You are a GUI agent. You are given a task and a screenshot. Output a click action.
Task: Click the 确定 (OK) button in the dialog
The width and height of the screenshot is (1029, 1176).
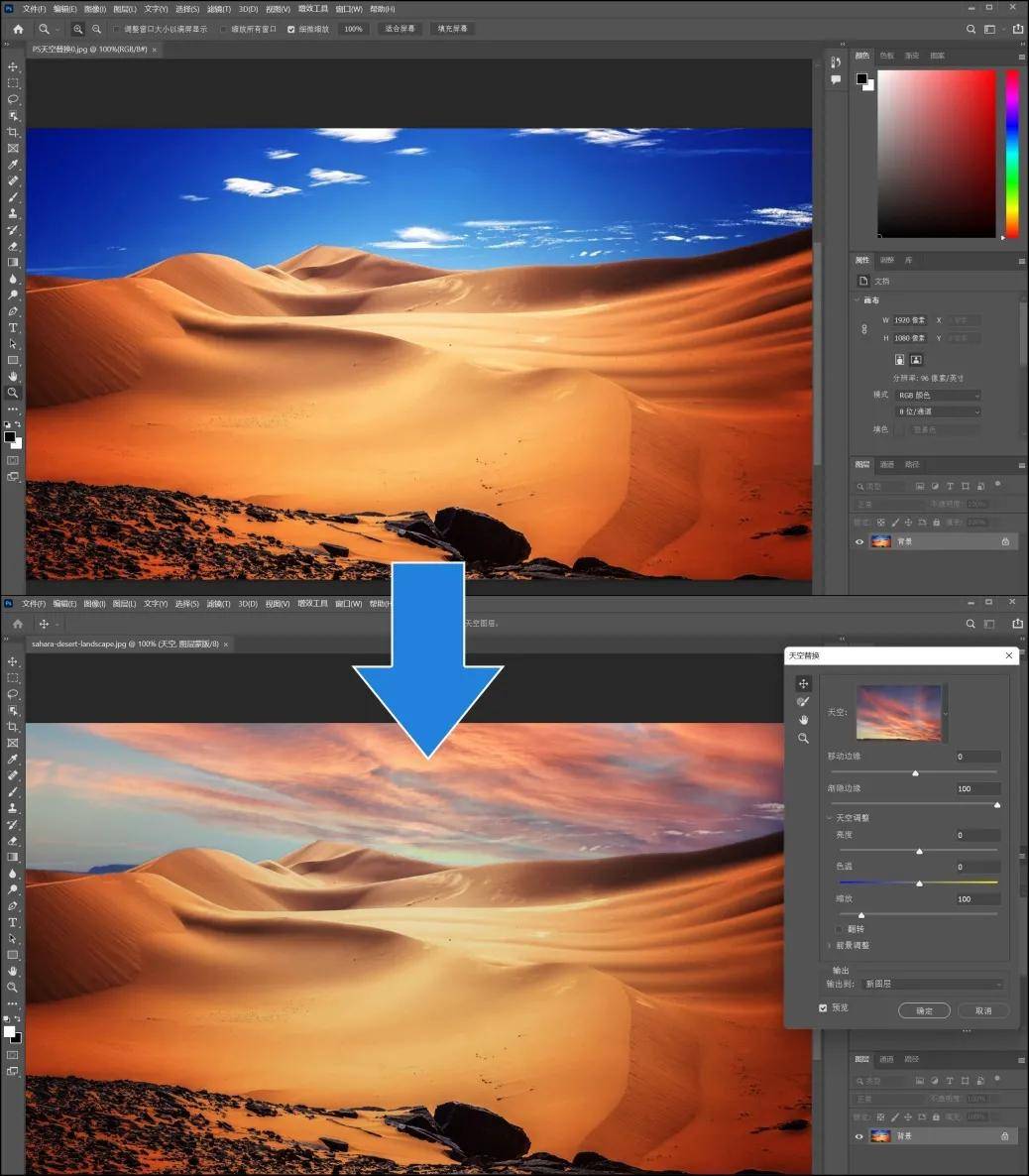pyautogui.click(x=923, y=1009)
